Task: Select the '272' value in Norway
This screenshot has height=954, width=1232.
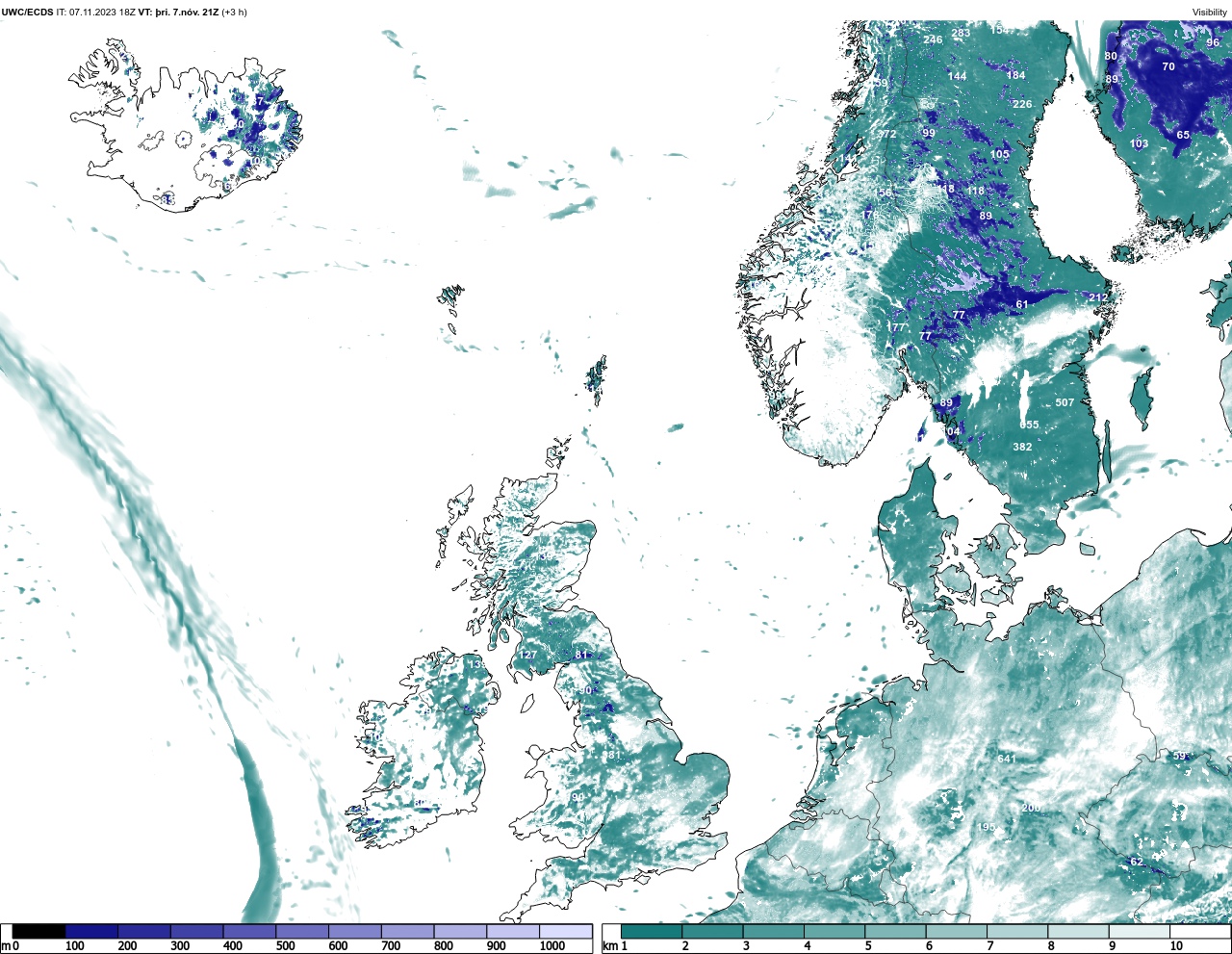Action: (886, 134)
